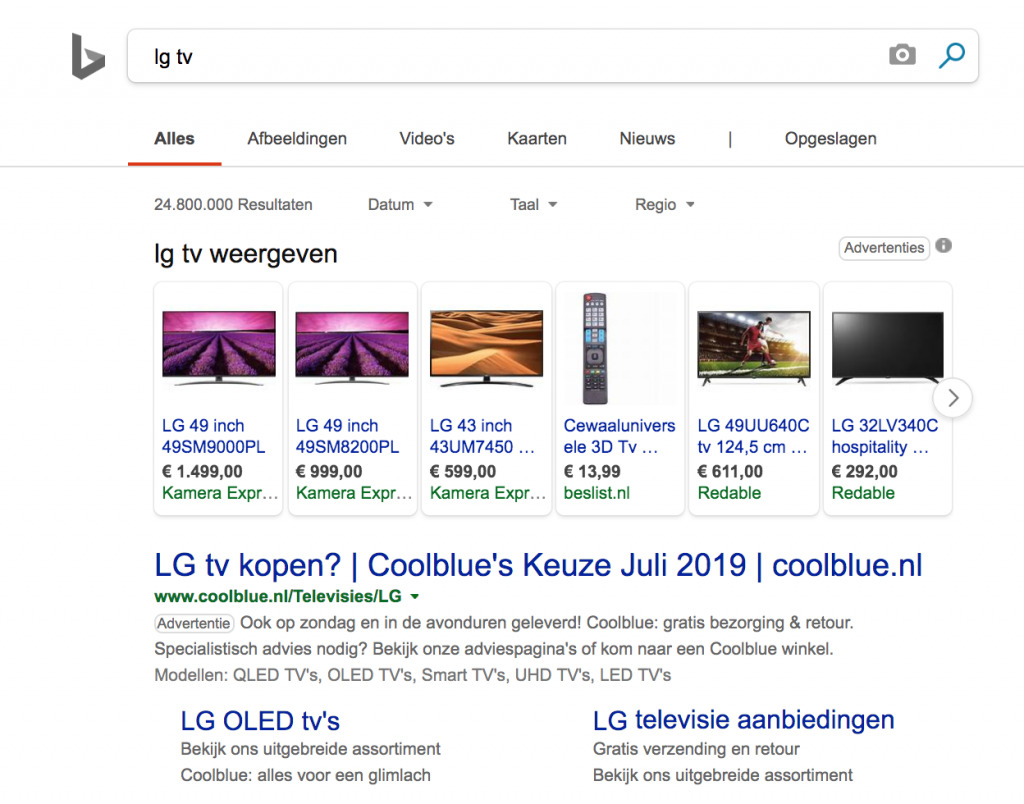This screenshot has height=804, width=1024.
Task: Click the LG 32LV340C hospitality TV image
Action: coord(887,348)
